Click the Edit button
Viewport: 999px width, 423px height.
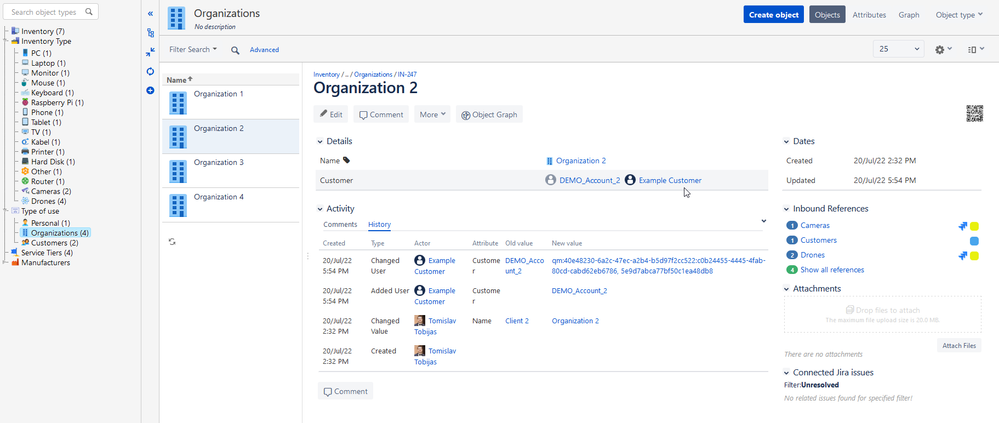331,115
